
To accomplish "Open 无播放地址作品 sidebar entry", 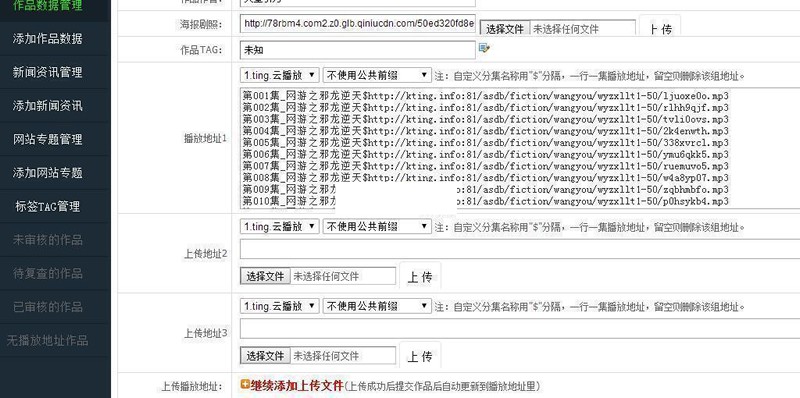I will point(47,340).
